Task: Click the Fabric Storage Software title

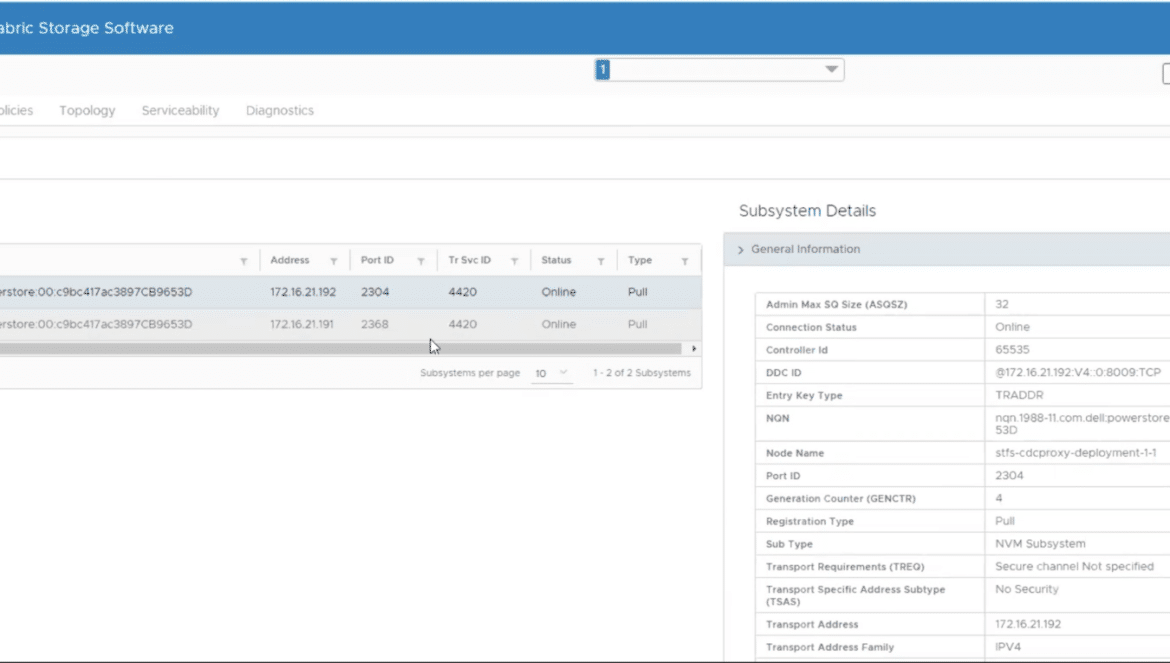Action: coord(87,28)
